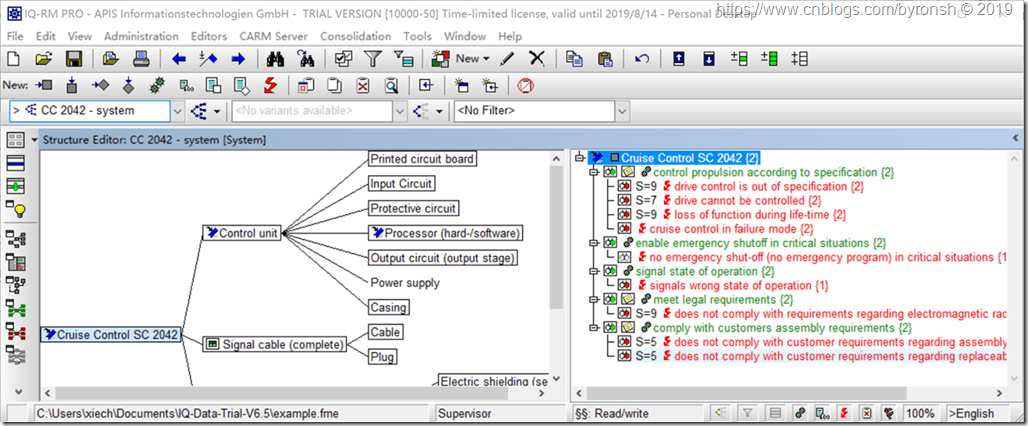Open the Tools menu

click(418, 36)
